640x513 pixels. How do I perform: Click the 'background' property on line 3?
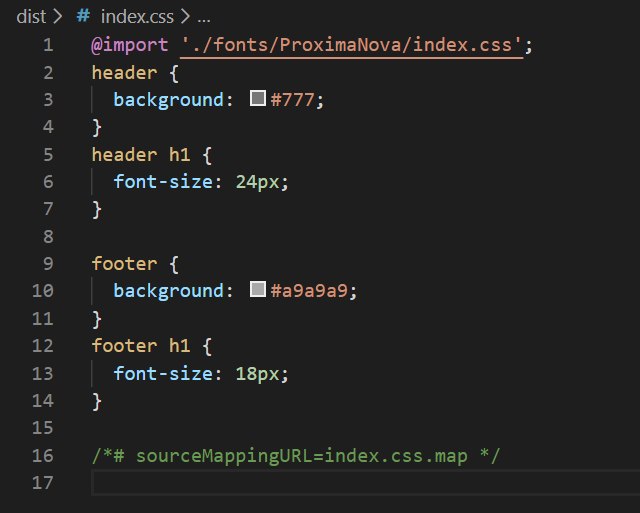click(x=169, y=100)
